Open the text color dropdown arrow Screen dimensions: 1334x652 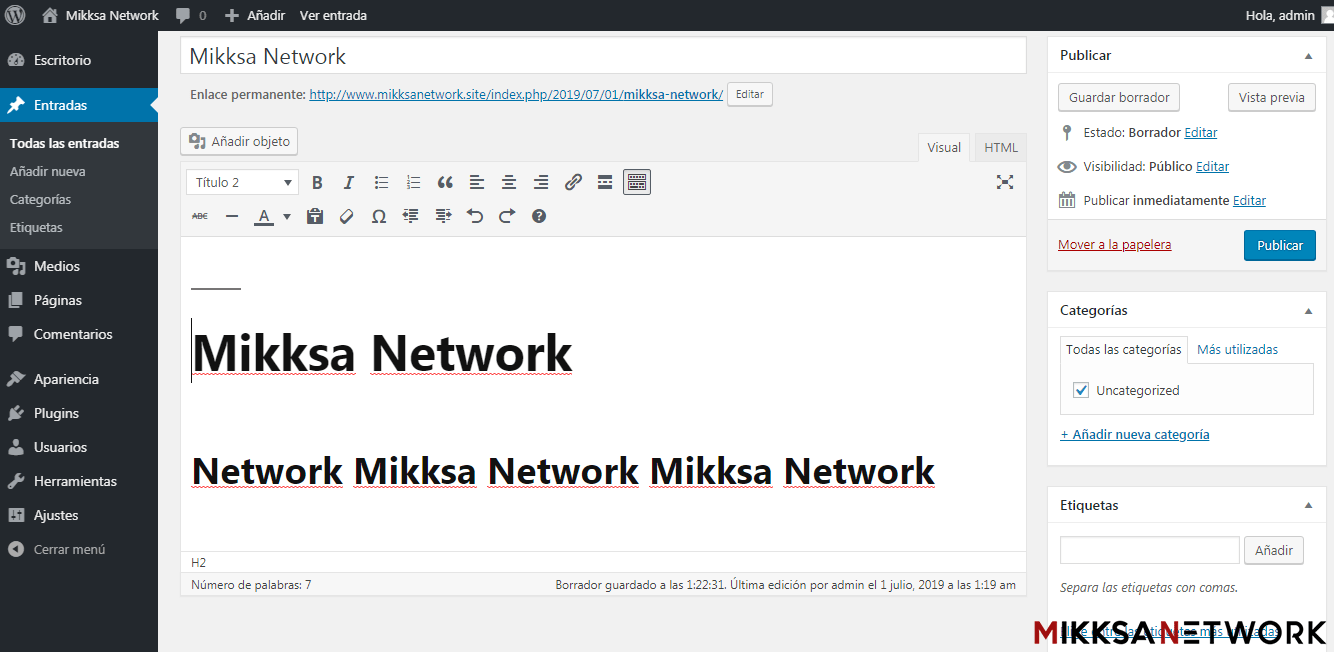click(287, 216)
